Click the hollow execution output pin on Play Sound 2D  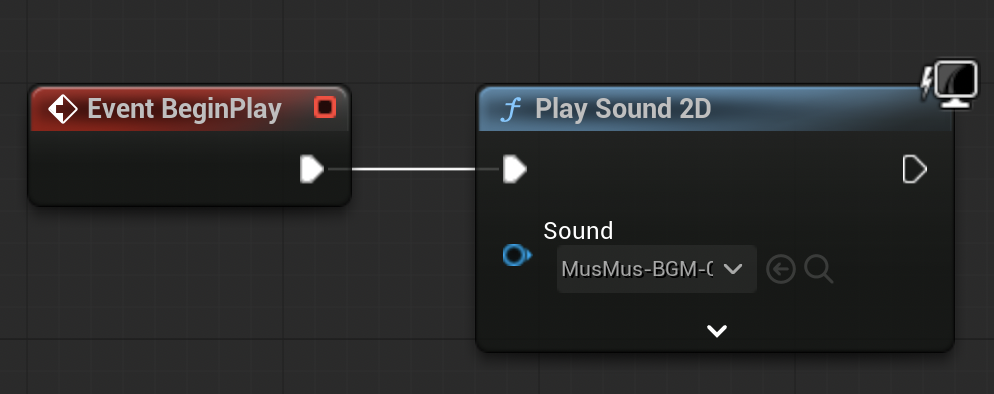click(914, 170)
